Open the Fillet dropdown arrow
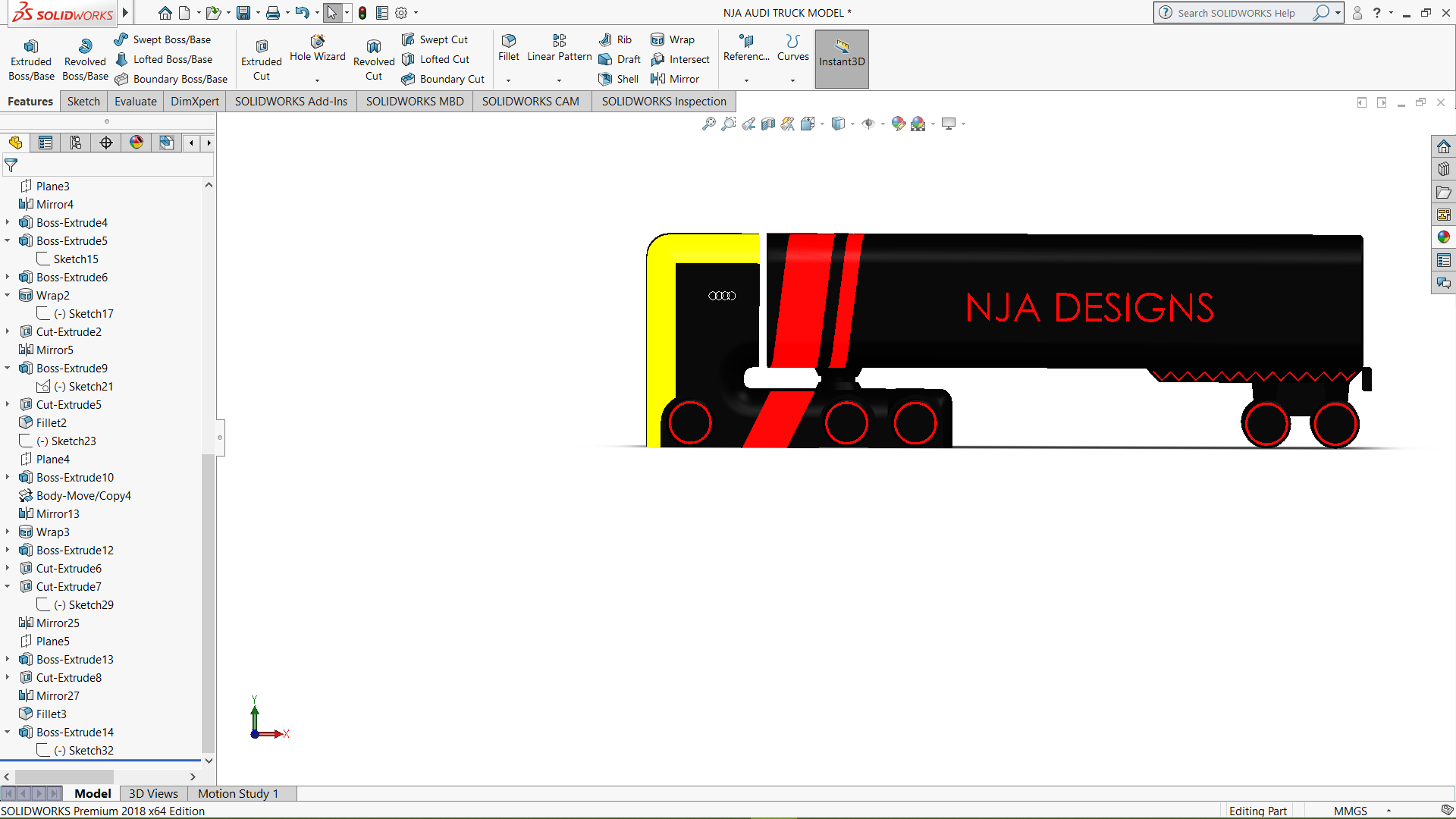The image size is (1456, 819). [x=509, y=80]
